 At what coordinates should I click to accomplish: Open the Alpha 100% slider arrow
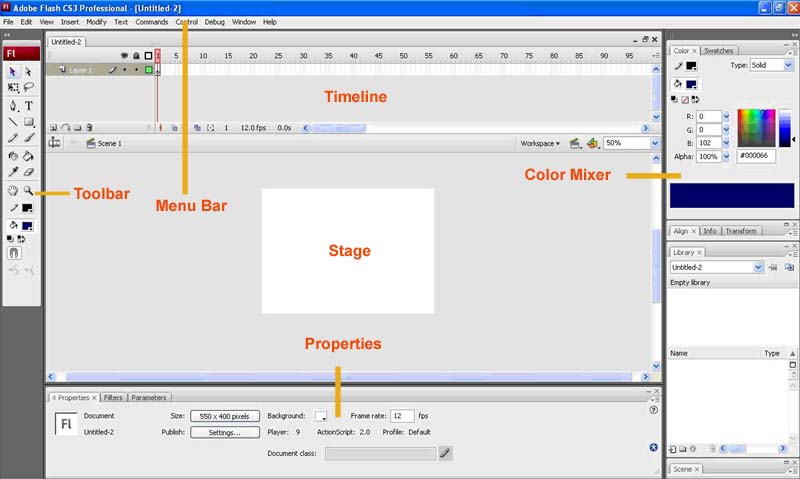(x=726, y=157)
